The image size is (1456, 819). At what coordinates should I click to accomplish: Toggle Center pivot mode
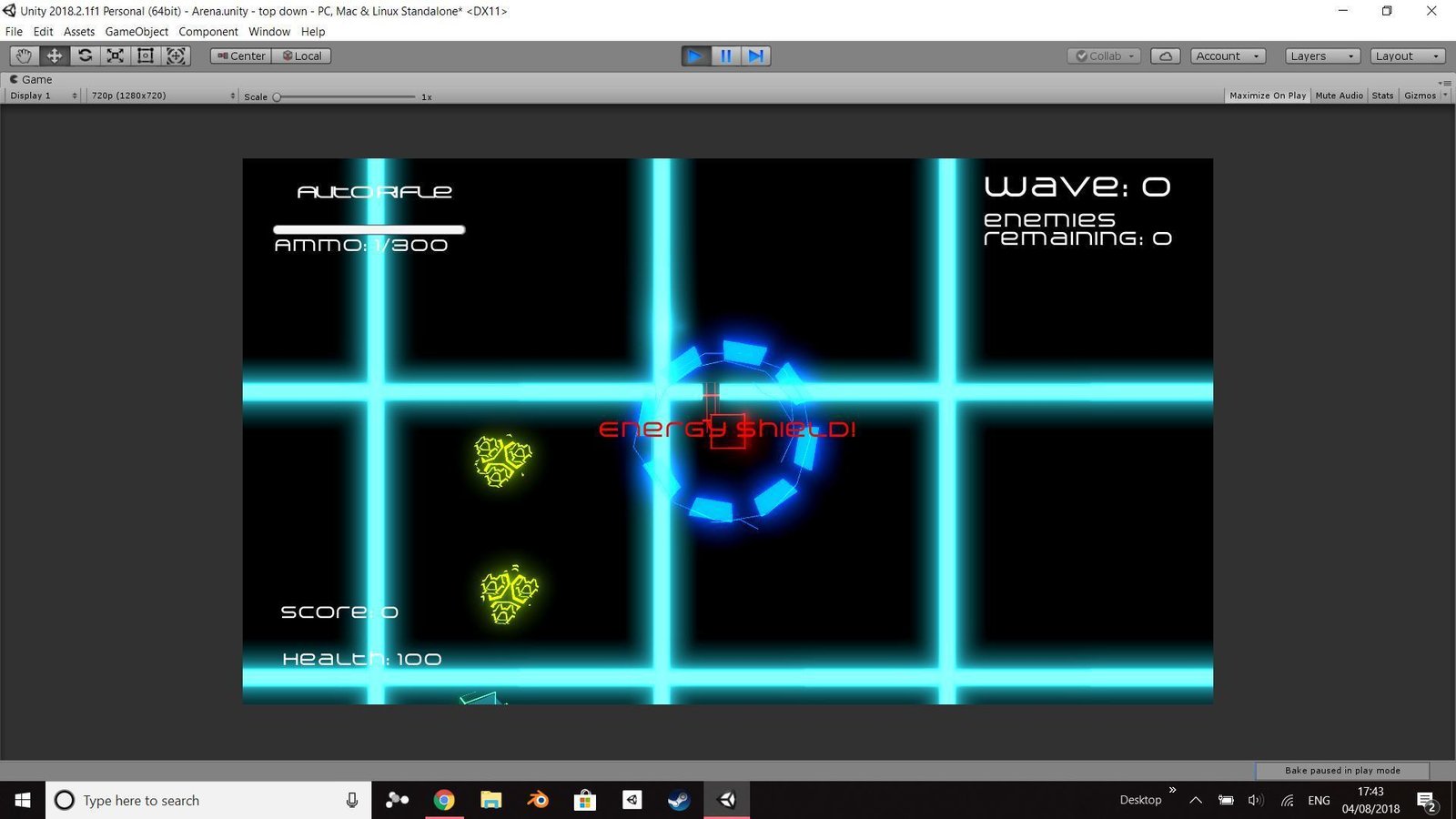point(239,56)
